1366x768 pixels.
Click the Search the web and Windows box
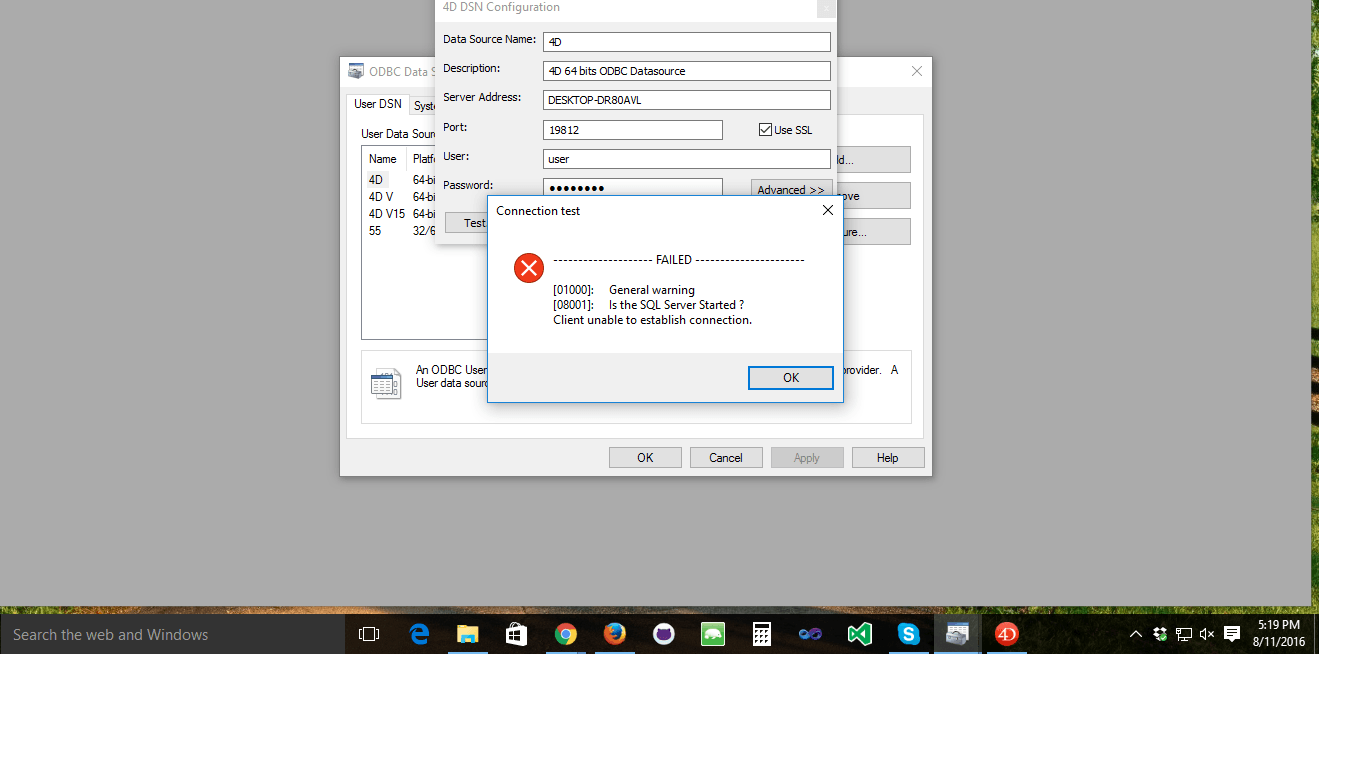tap(172, 634)
